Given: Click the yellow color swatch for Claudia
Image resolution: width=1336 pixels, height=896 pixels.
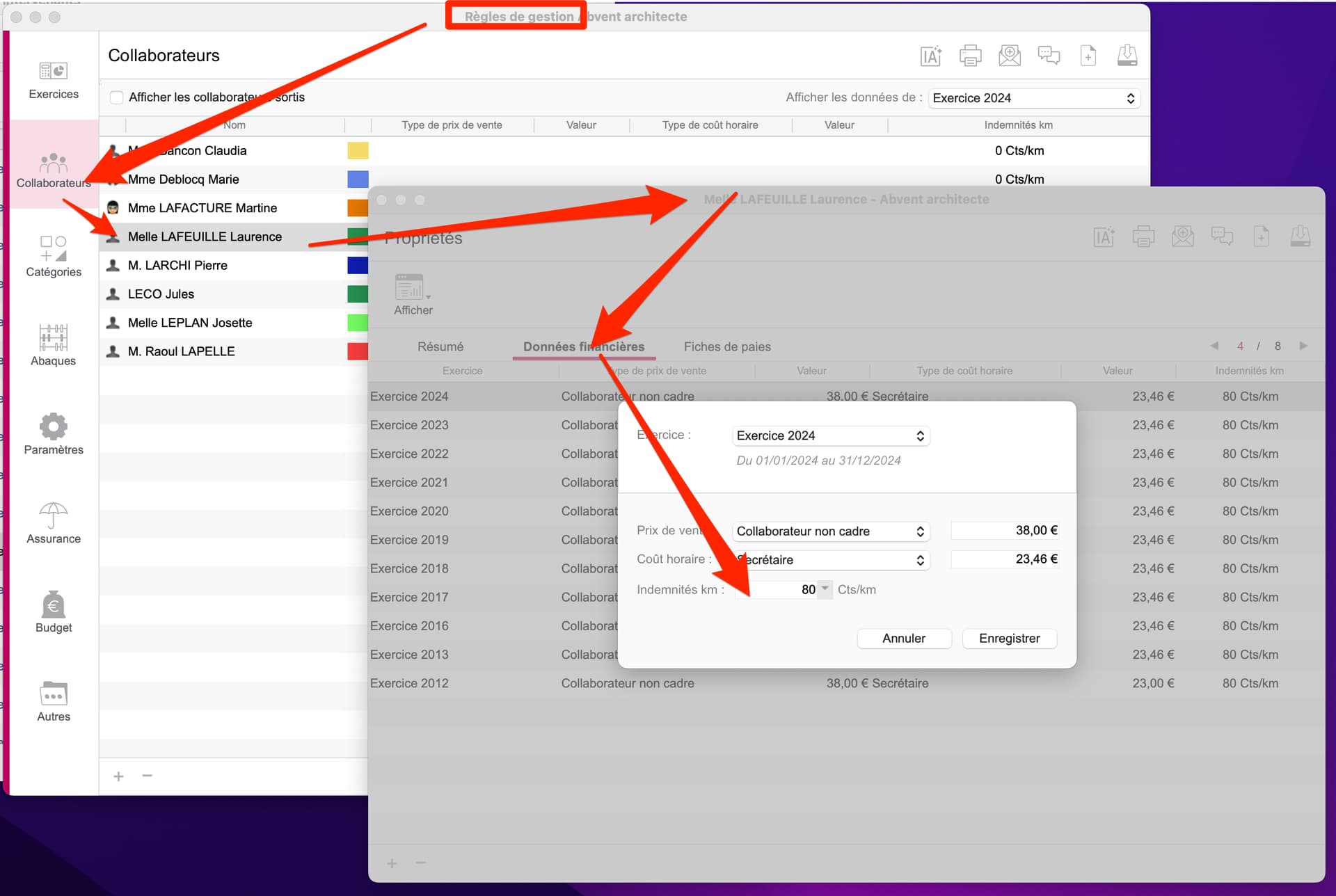Looking at the screenshot, I should [x=358, y=151].
